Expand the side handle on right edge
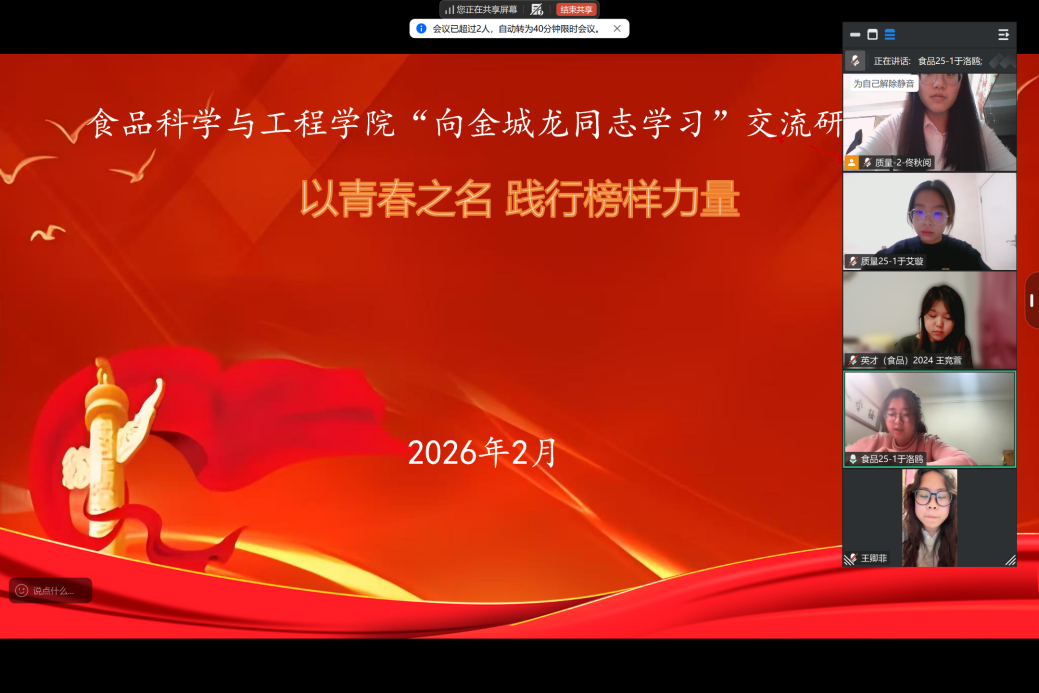The height and width of the screenshot is (693, 1039). coord(1031,300)
